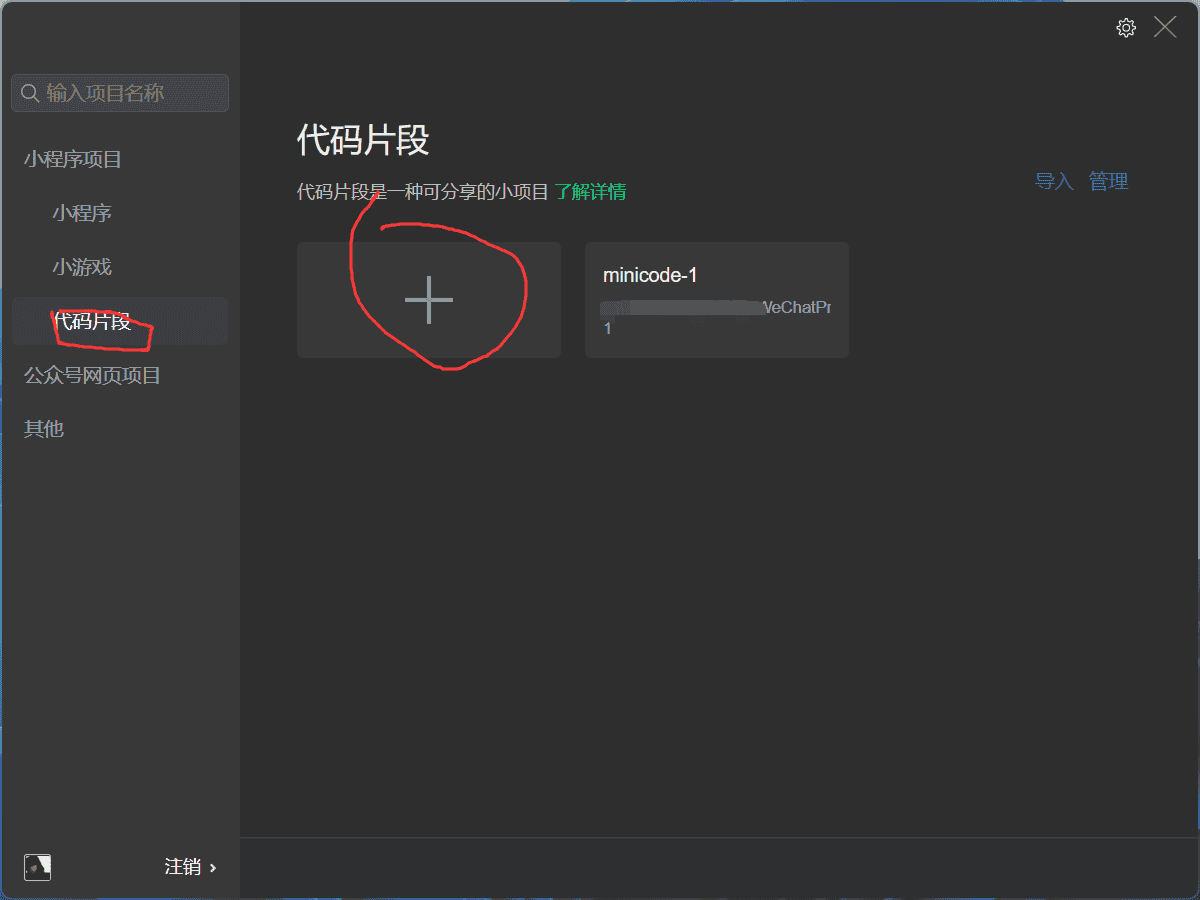Focus the 输入项目名称 search field
This screenshot has height=900, width=1200.
point(130,93)
